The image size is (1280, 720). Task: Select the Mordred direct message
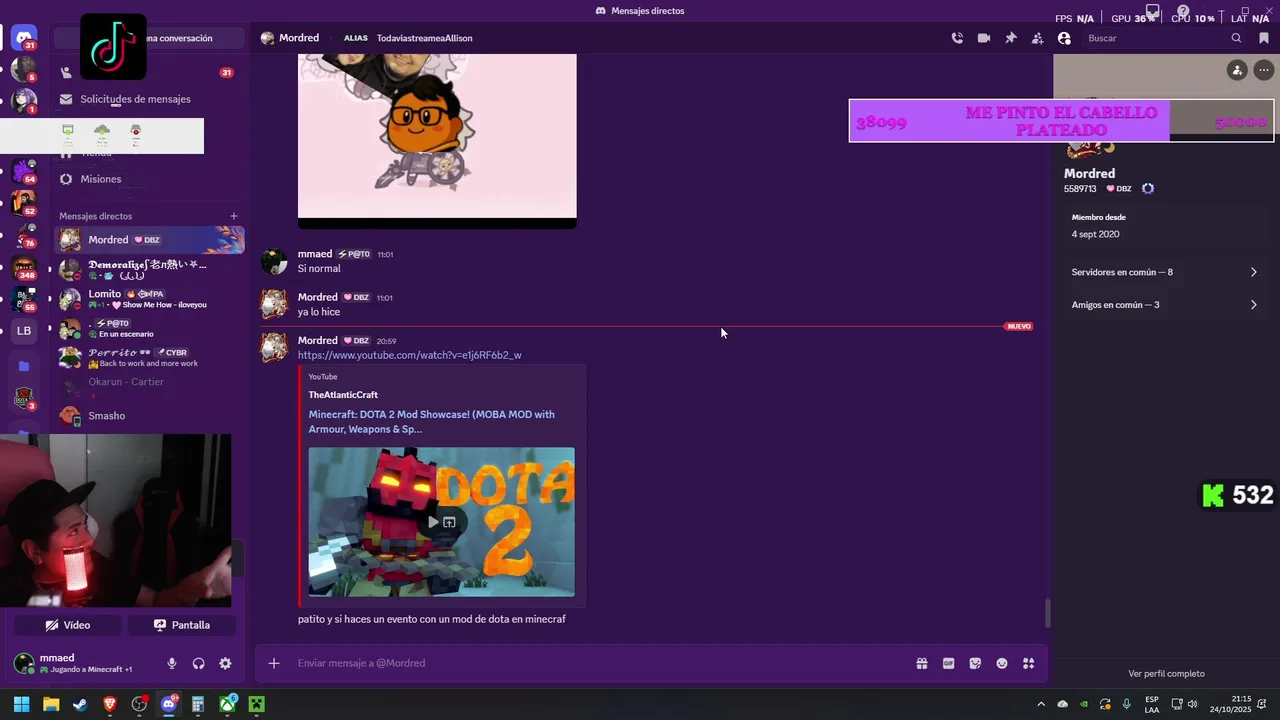[150, 240]
